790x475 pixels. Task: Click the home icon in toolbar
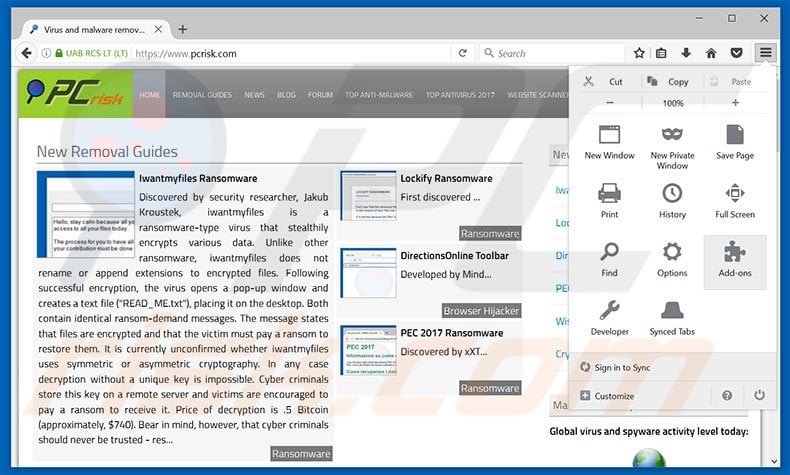pyautogui.click(x=711, y=53)
